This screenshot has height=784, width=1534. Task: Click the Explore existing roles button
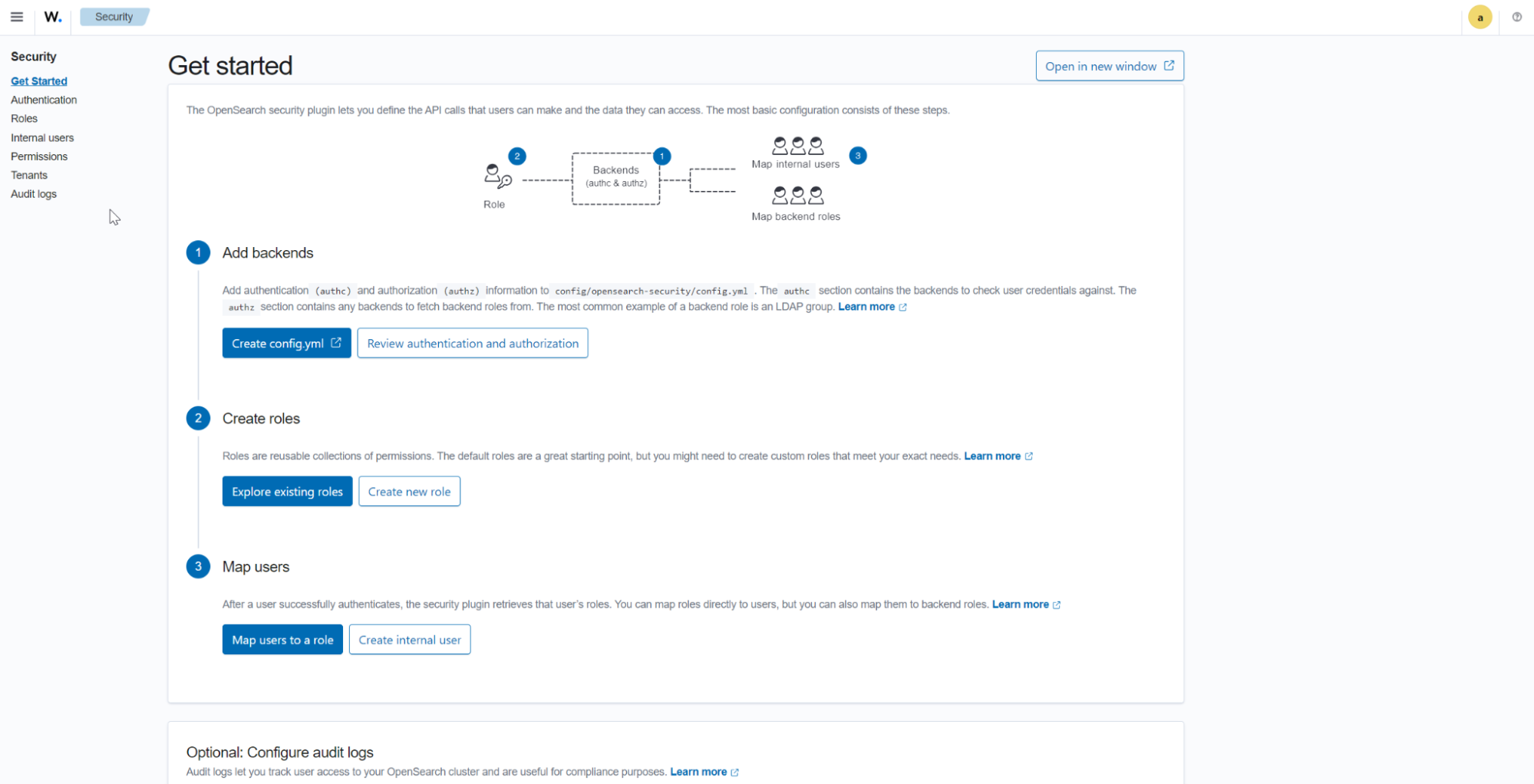pos(287,491)
